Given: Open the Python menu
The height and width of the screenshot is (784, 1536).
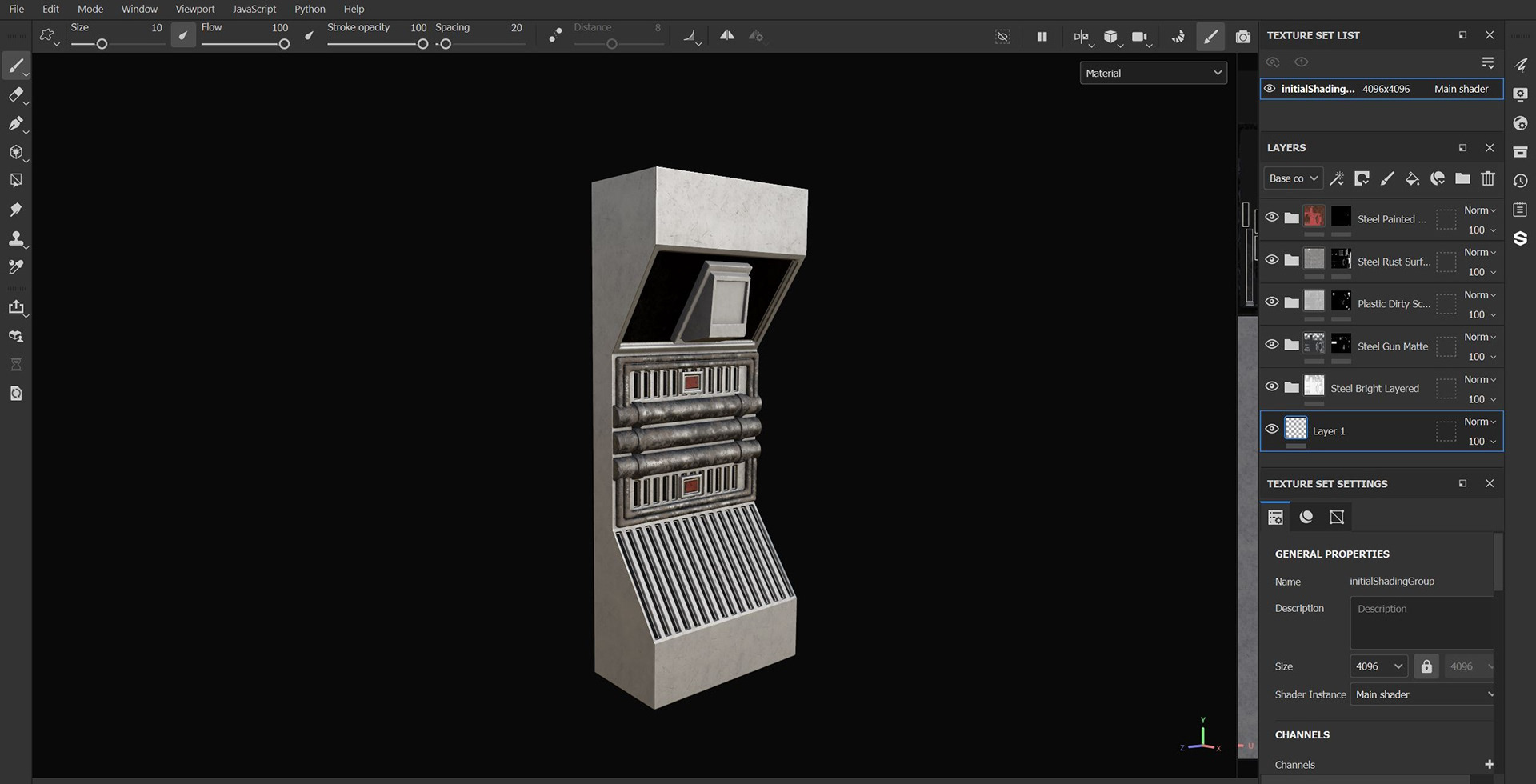Looking at the screenshot, I should pyautogui.click(x=310, y=9).
